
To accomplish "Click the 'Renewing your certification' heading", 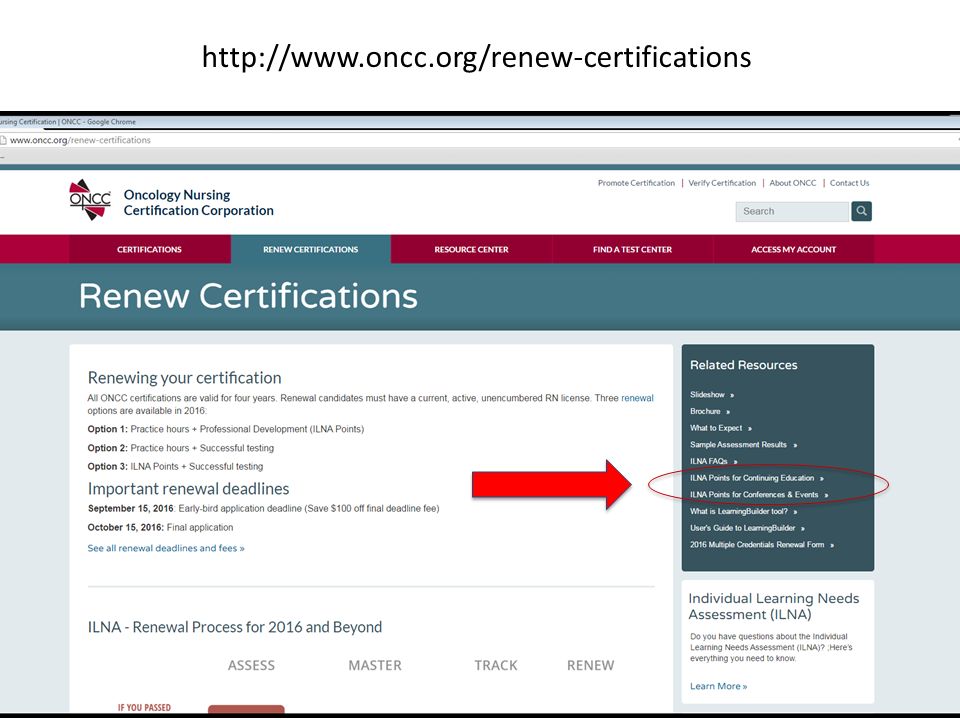I will point(184,378).
